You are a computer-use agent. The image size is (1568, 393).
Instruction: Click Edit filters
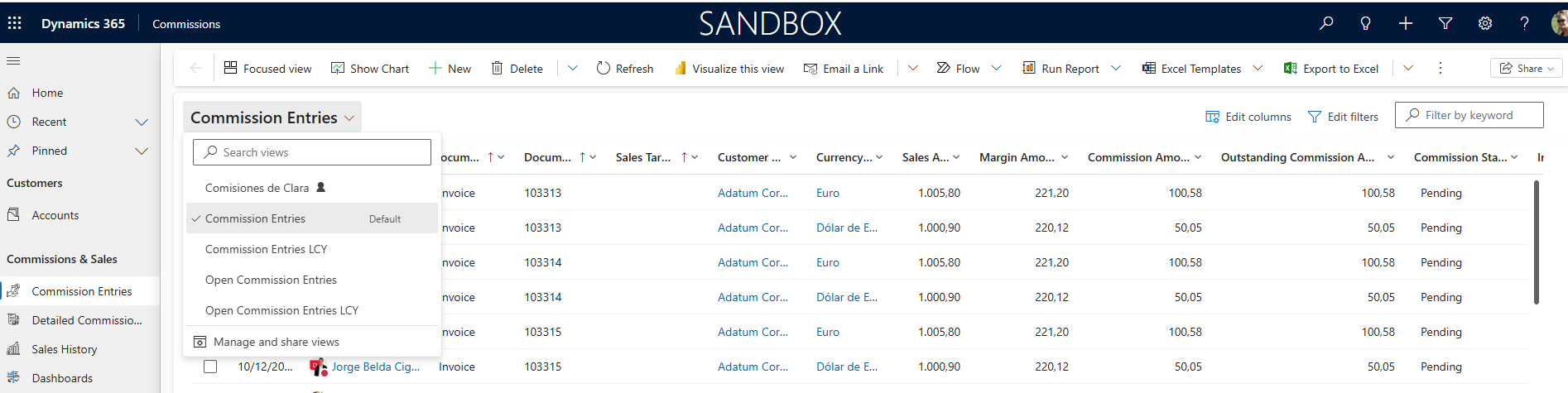(1343, 117)
